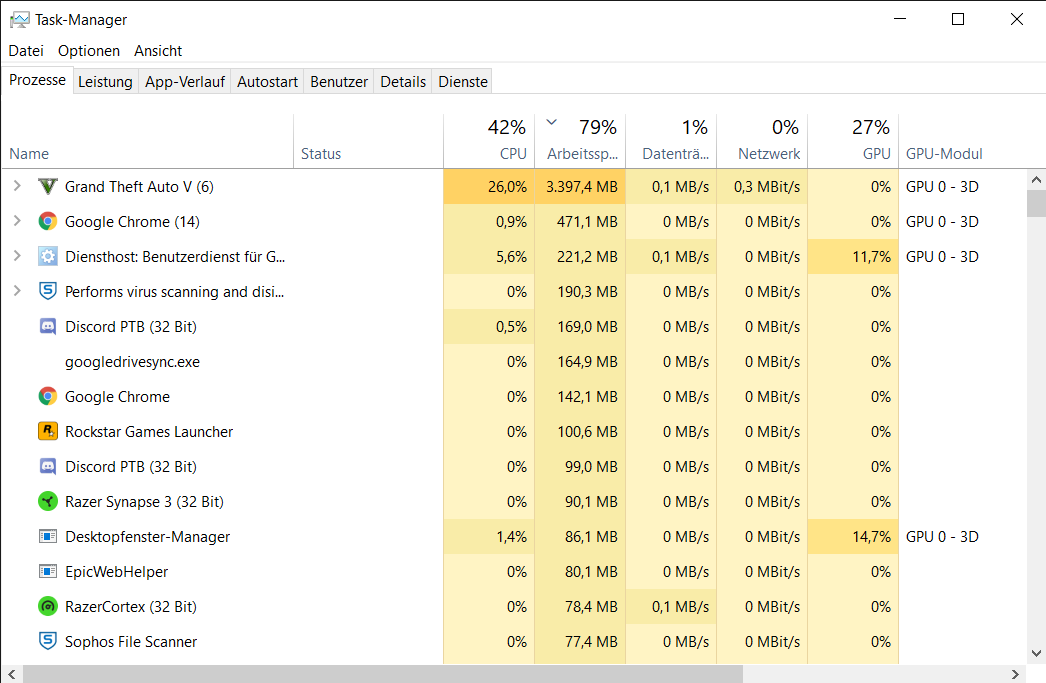The width and height of the screenshot is (1046, 683).
Task: Click the Sophos File Scanner icon
Action: coord(48,641)
